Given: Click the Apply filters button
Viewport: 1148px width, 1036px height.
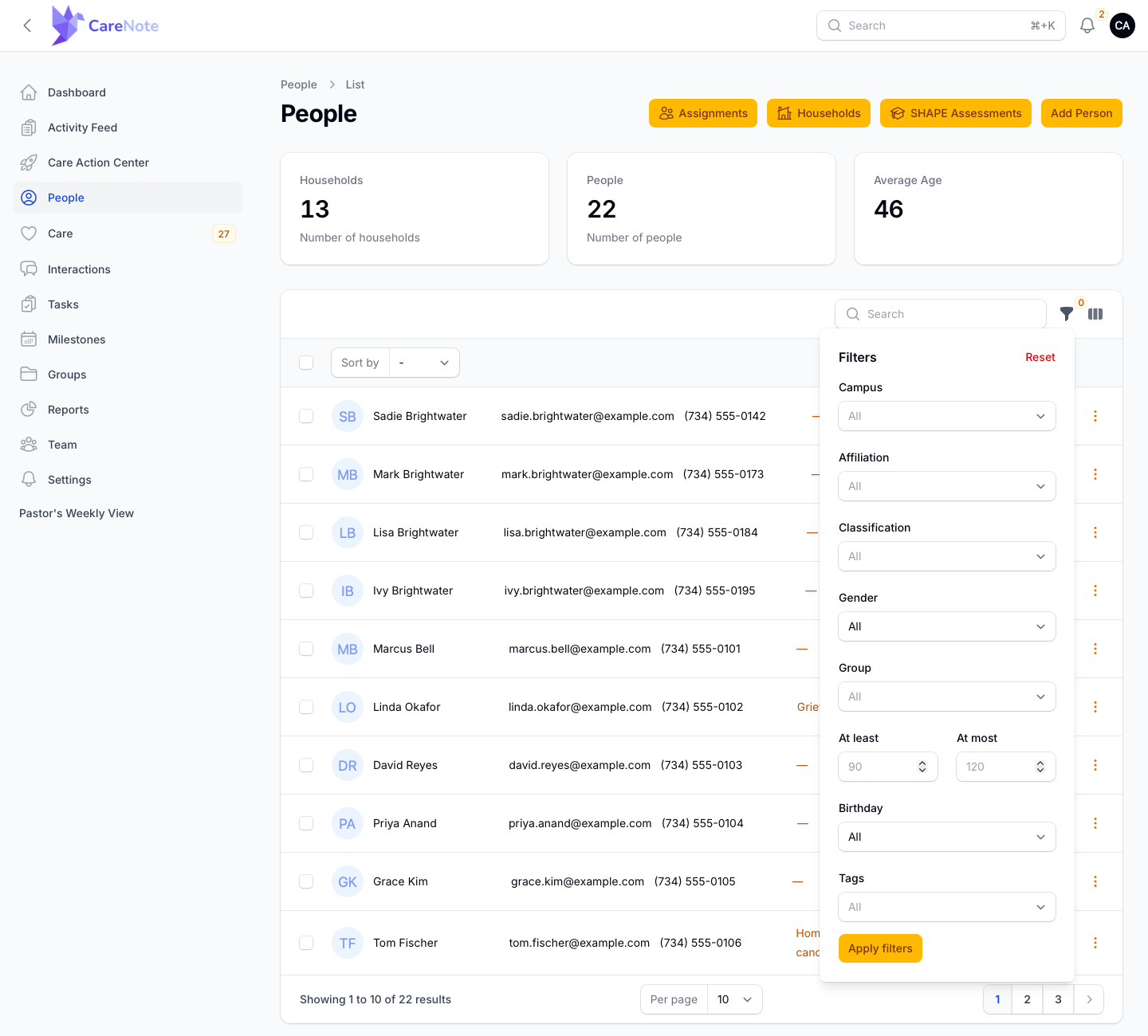Looking at the screenshot, I should tap(880, 948).
